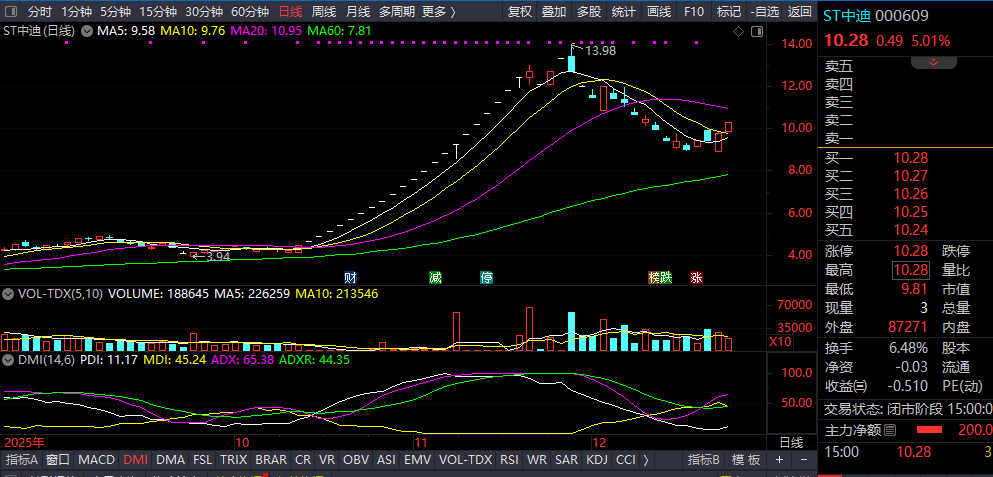The width and height of the screenshot is (993, 477).
Task: Click the 标记 mark button
Action: click(729, 11)
